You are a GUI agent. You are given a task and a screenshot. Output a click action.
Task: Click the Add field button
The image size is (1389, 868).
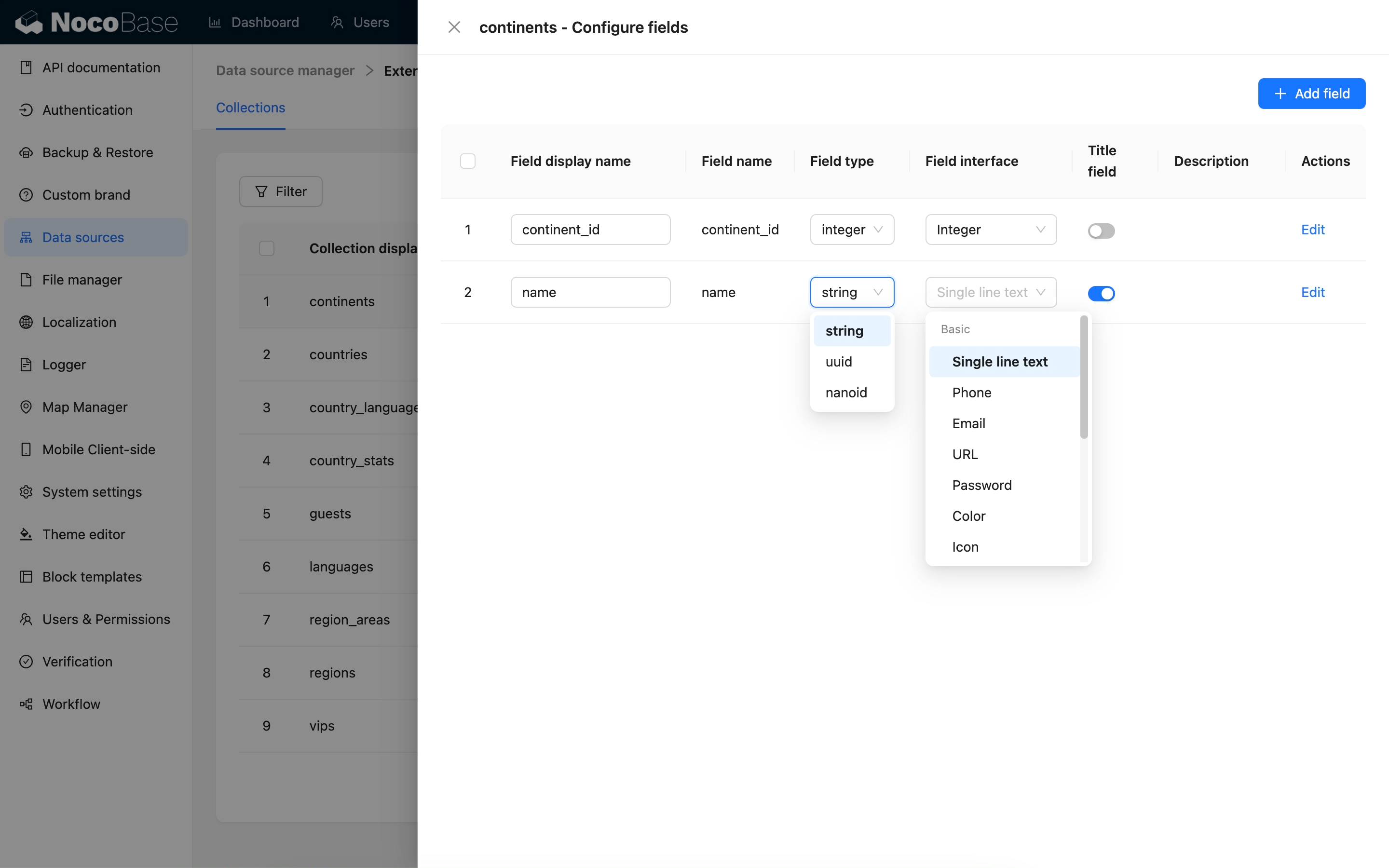pyautogui.click(x=1311, y=94)
